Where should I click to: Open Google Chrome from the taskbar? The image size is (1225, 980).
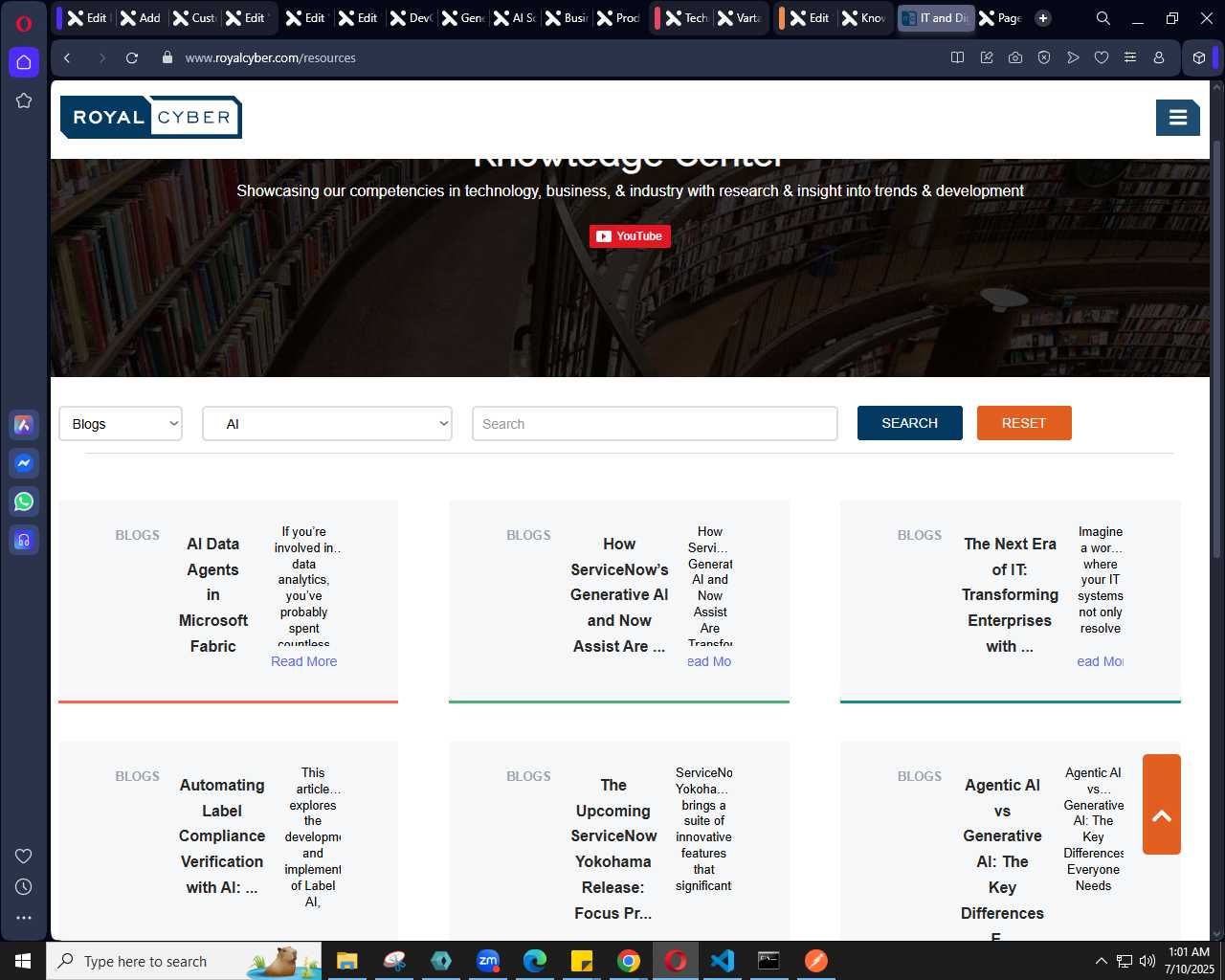[629, 961]
